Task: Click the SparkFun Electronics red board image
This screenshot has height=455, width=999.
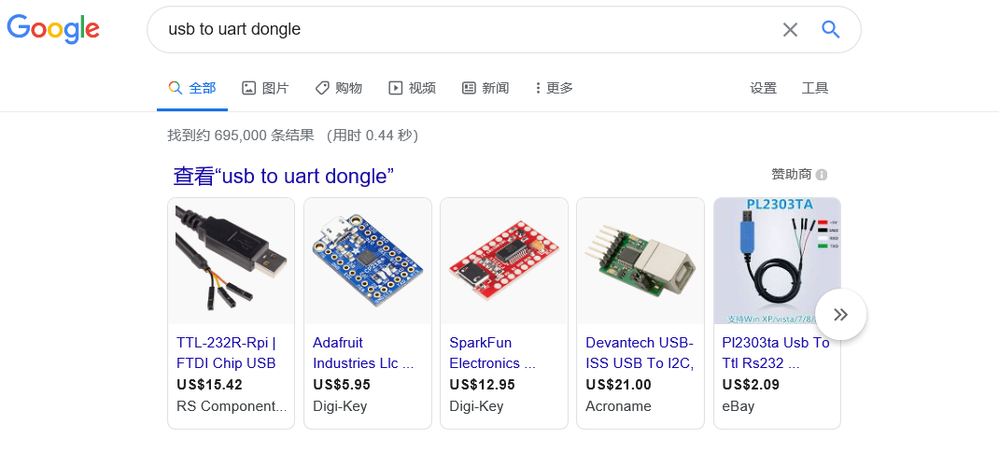Action: 503,260
